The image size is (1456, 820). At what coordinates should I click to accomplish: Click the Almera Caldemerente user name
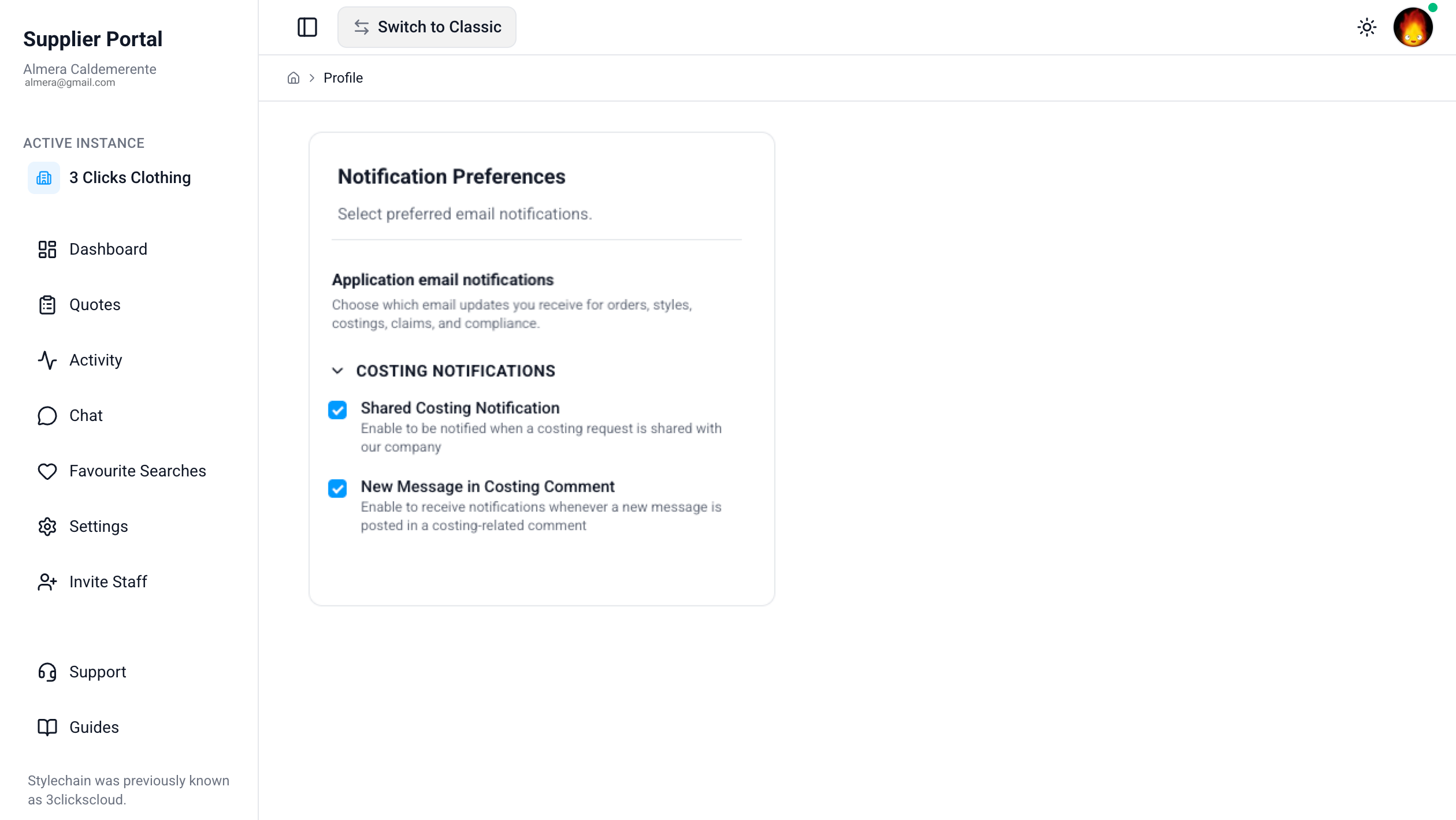[x=90, y=69]
